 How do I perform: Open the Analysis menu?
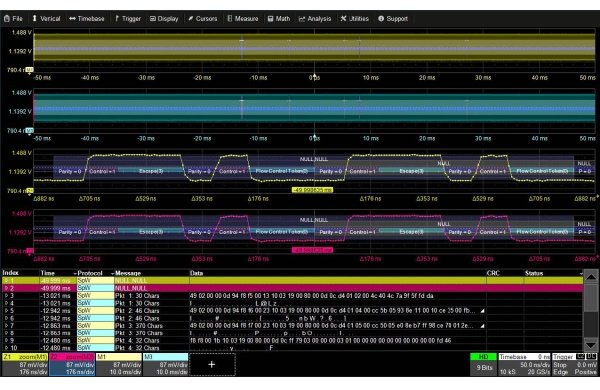(315, 18)
